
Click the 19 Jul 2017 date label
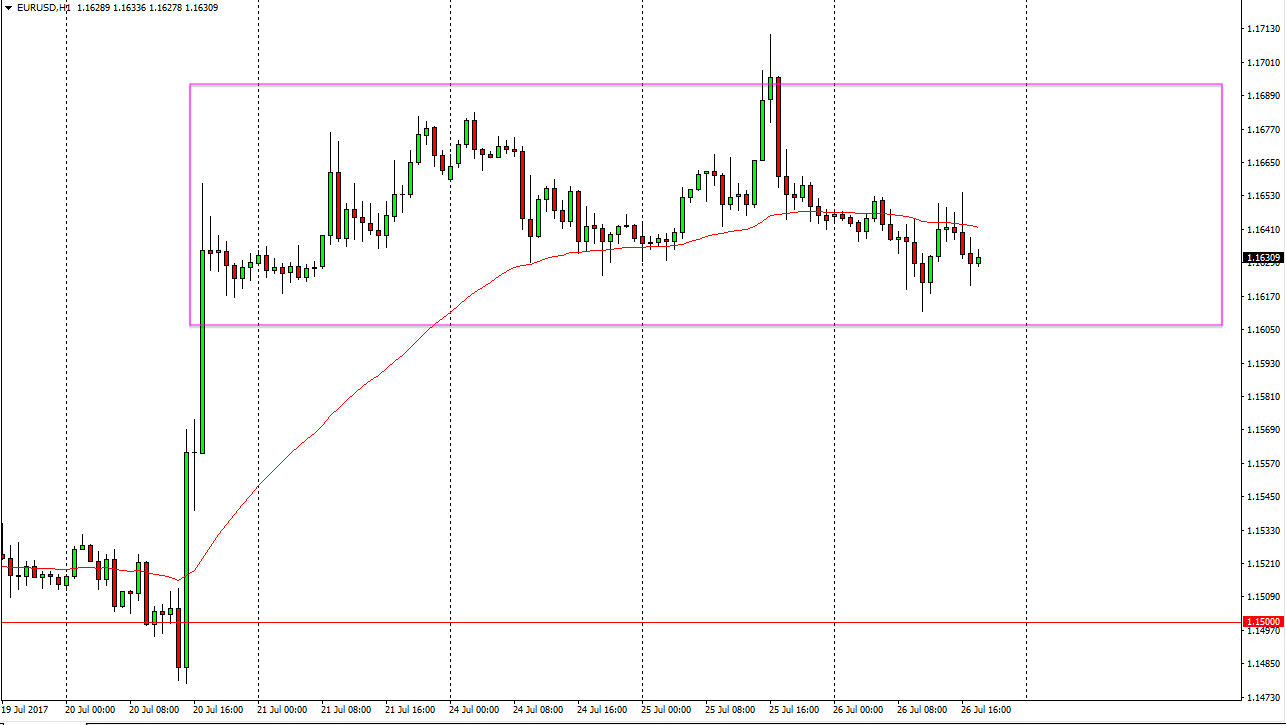pyautogui.click(x=26, y=709)
